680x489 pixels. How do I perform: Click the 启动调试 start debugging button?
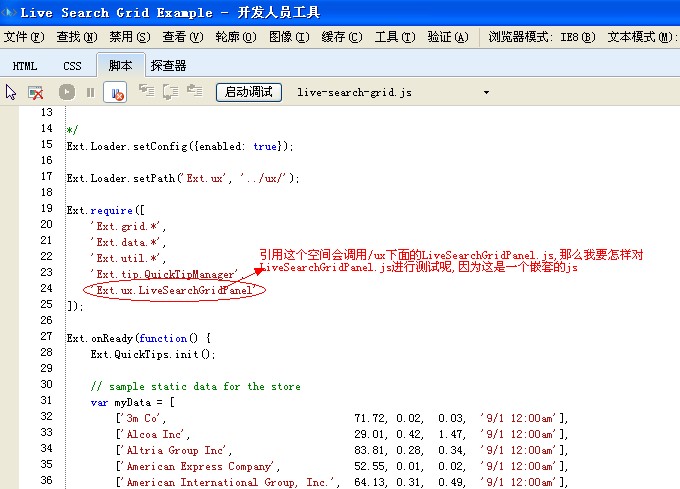click(x=249, y=92)
